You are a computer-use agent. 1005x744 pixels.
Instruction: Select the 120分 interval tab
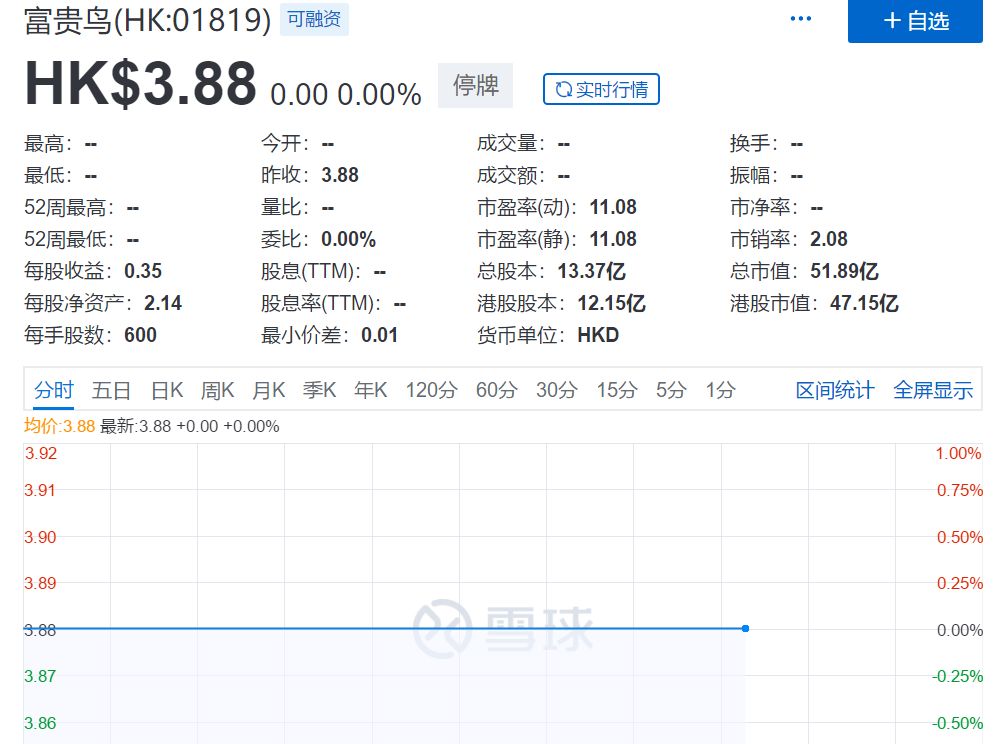[431, 390]
